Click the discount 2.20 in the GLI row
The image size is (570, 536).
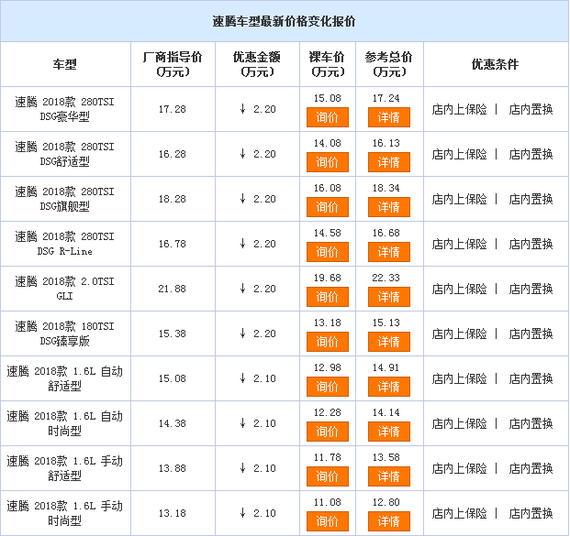(265, 289)
